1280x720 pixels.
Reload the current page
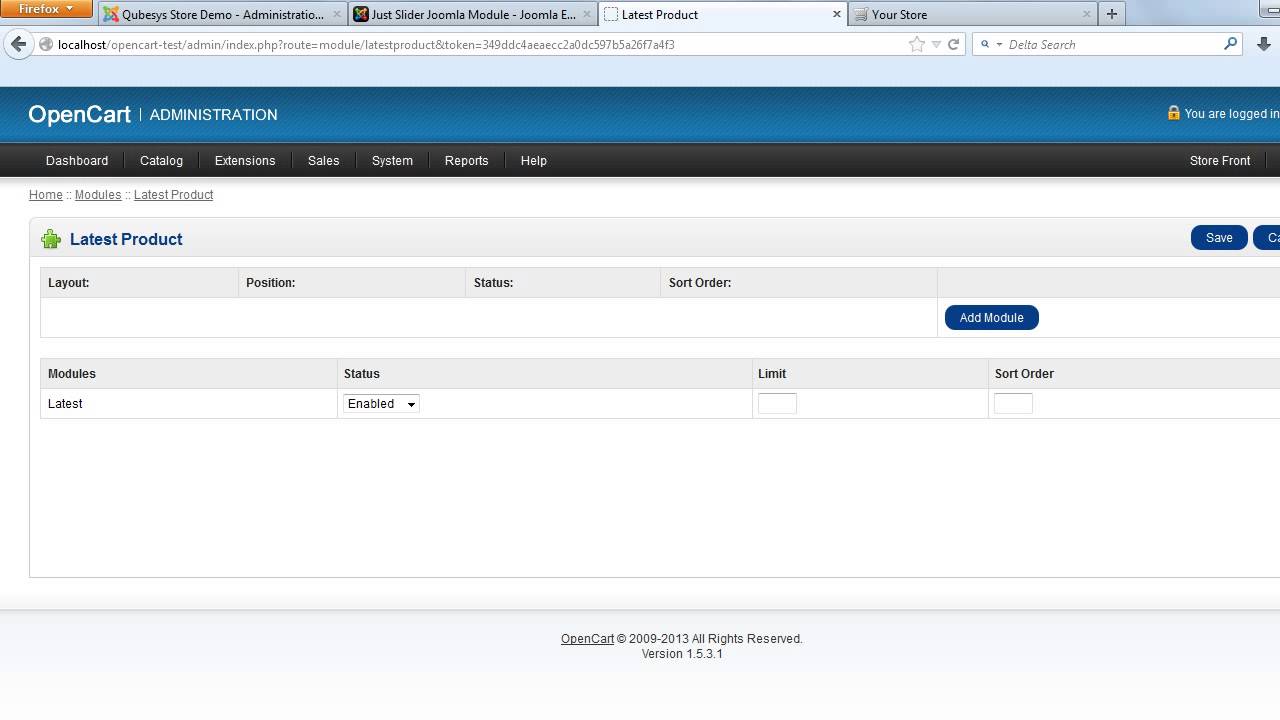point(953,44)
